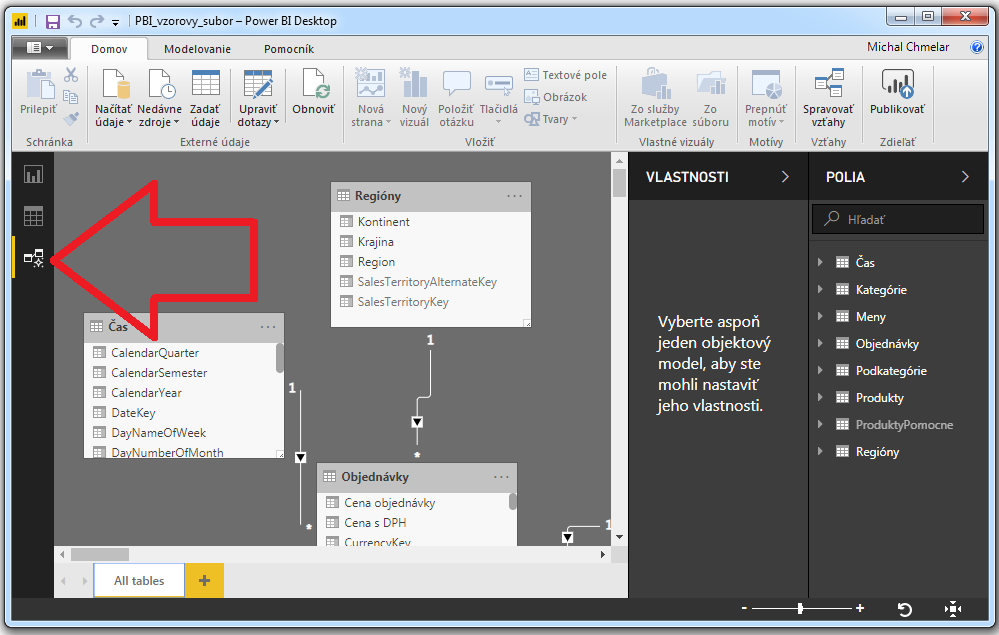Viewport: 999px width, 635px height.
Task: Expand the Objednávky table in POLIA
Action: [821, 344]
